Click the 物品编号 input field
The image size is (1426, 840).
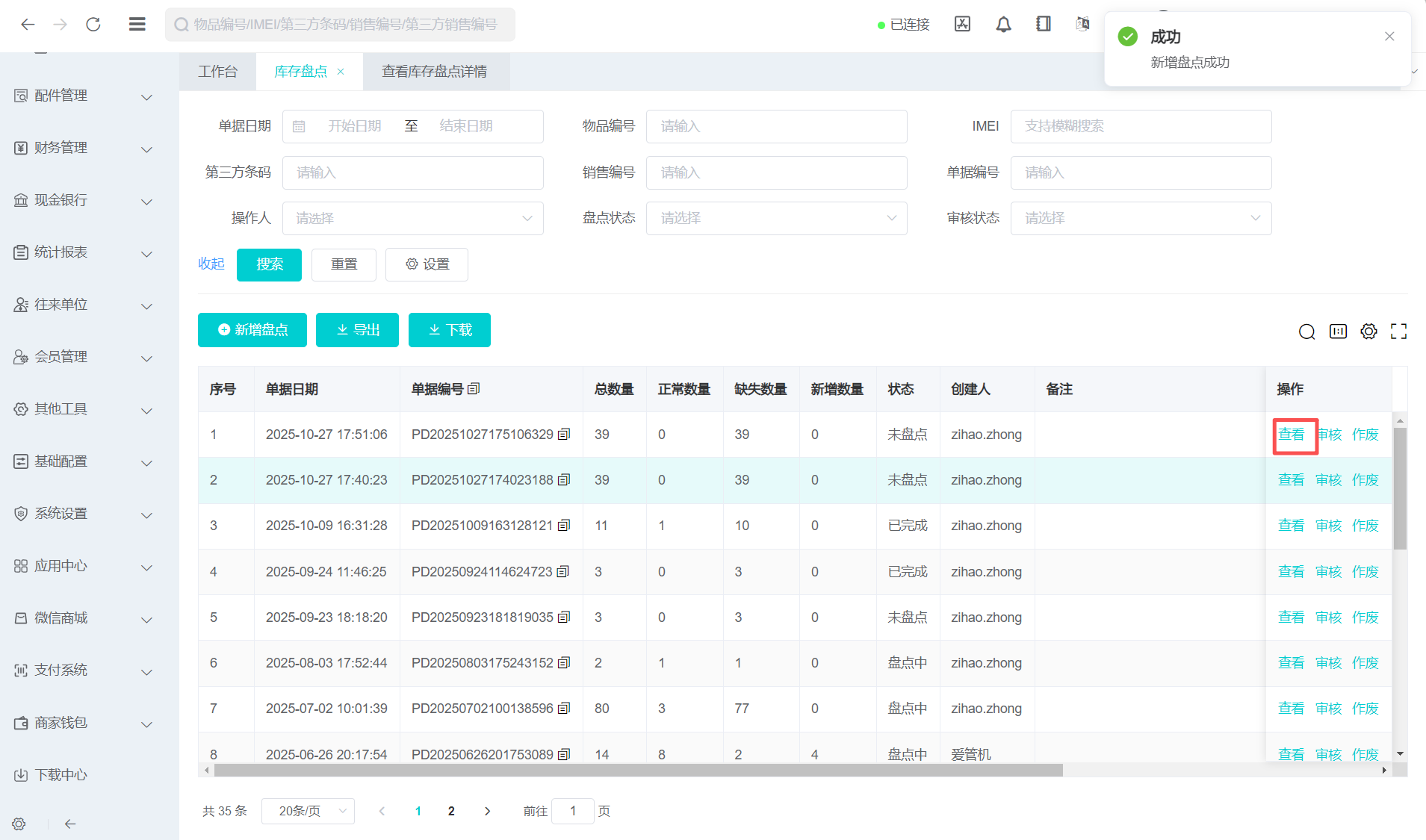[776, 127]
